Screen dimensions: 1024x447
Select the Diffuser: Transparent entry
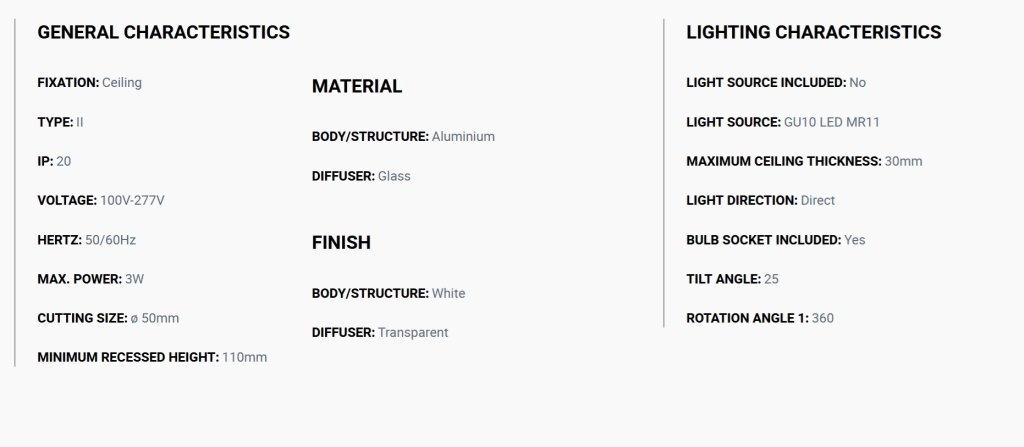click(380, 333)
